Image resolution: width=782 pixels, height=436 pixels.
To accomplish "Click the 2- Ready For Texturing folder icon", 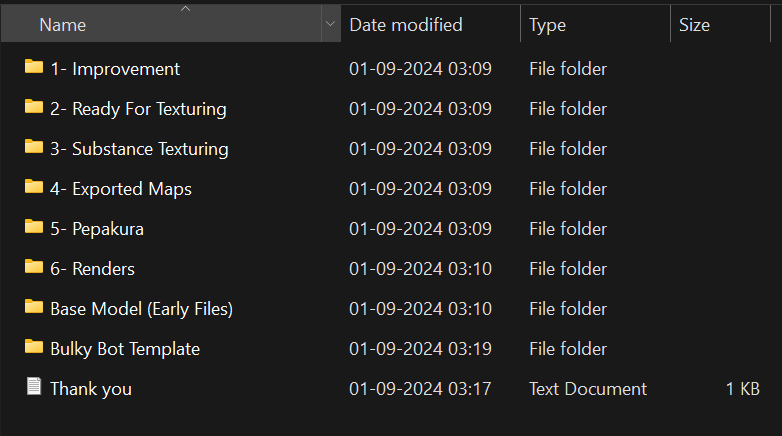I will (x=34, y=108).
